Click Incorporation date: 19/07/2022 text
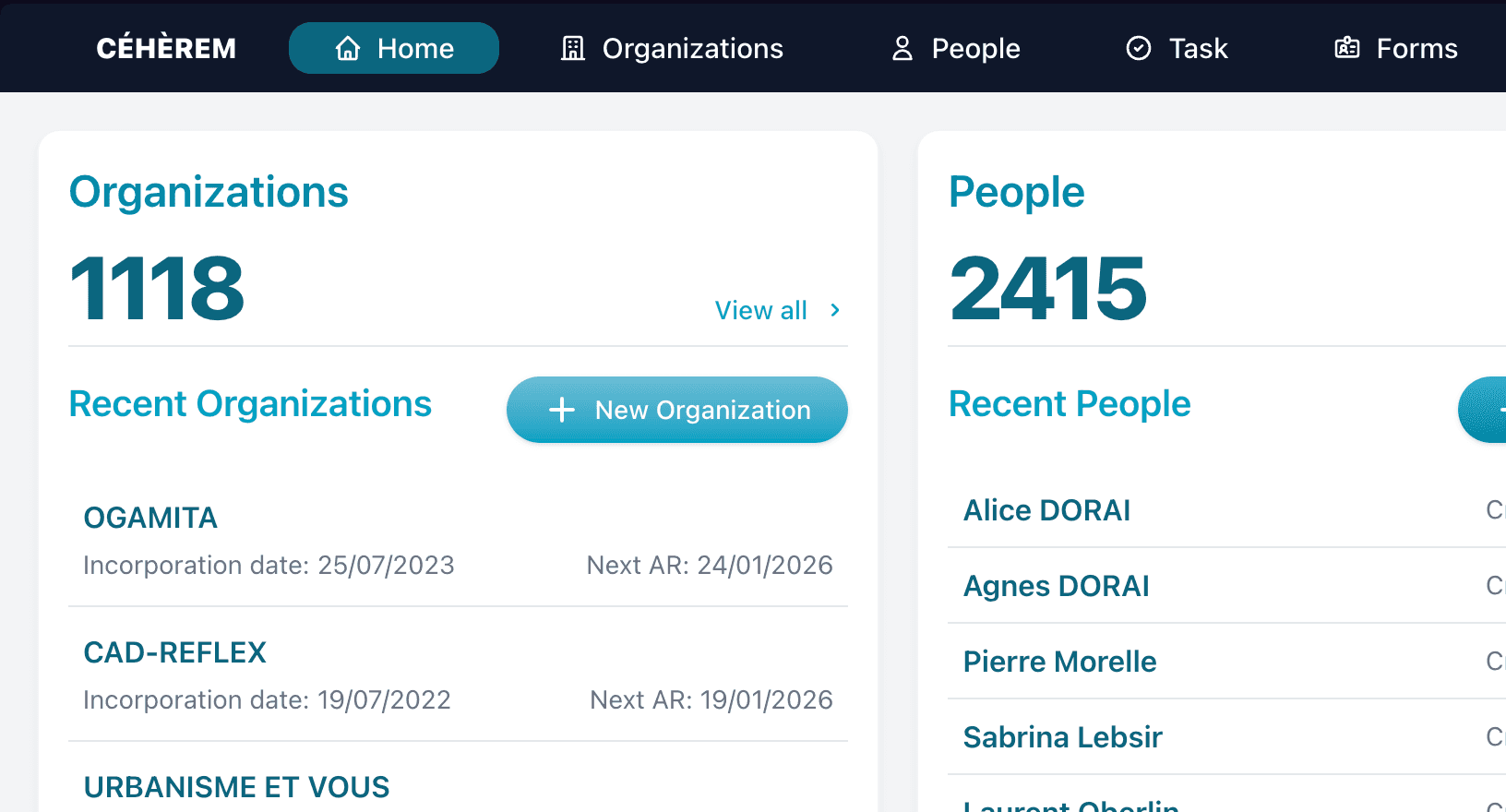Viewport: 1506px width, 812px height. point(267,699)
